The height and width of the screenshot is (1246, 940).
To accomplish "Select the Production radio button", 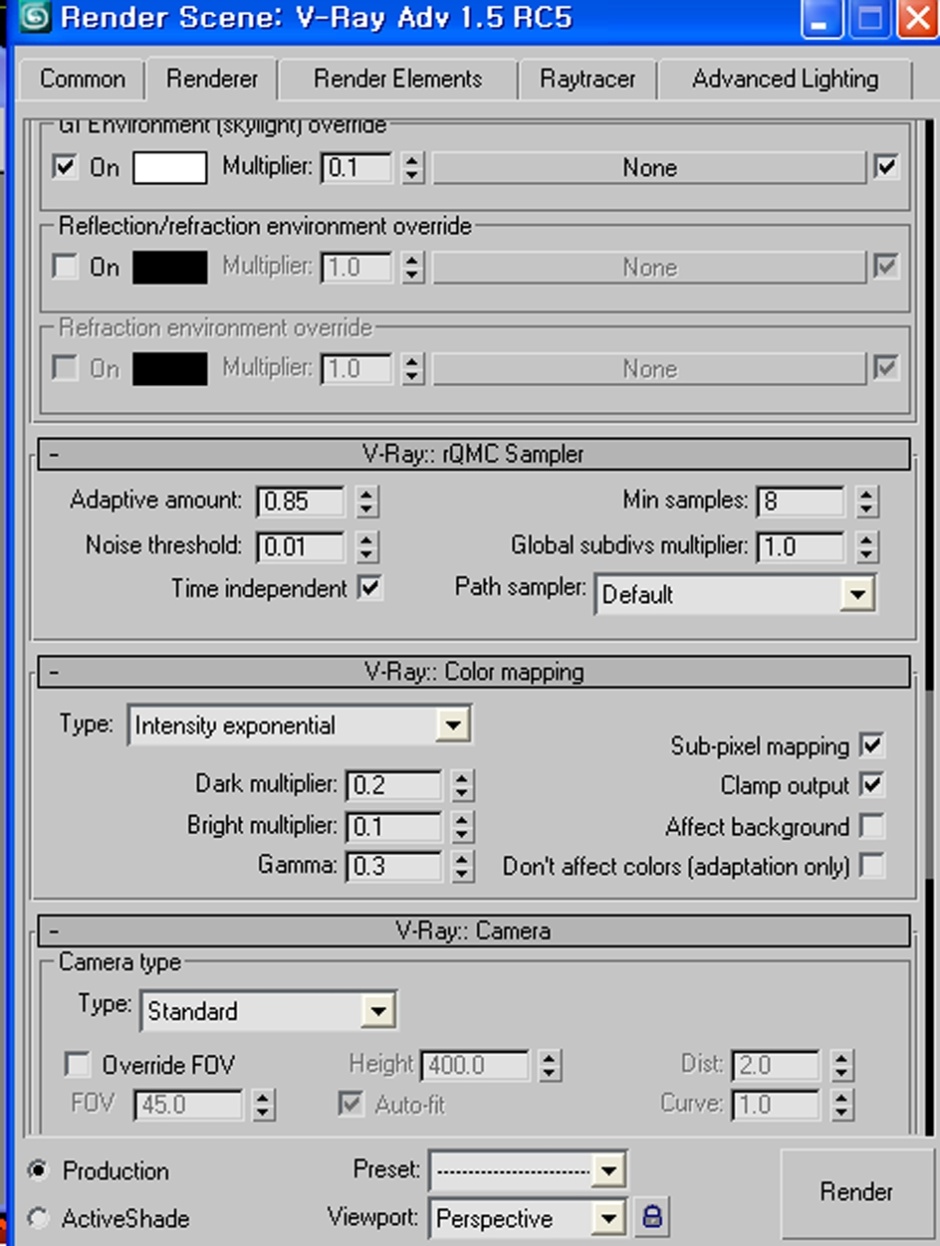I will tap(39, 1169).
